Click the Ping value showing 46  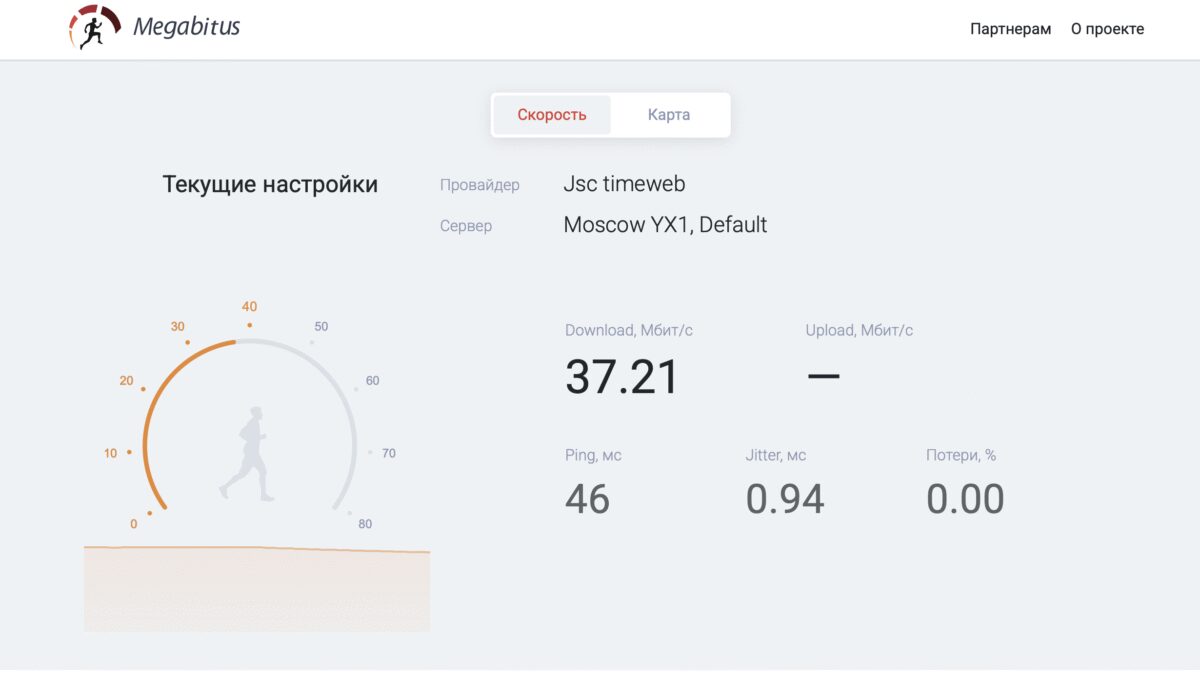tap(588, 499)
